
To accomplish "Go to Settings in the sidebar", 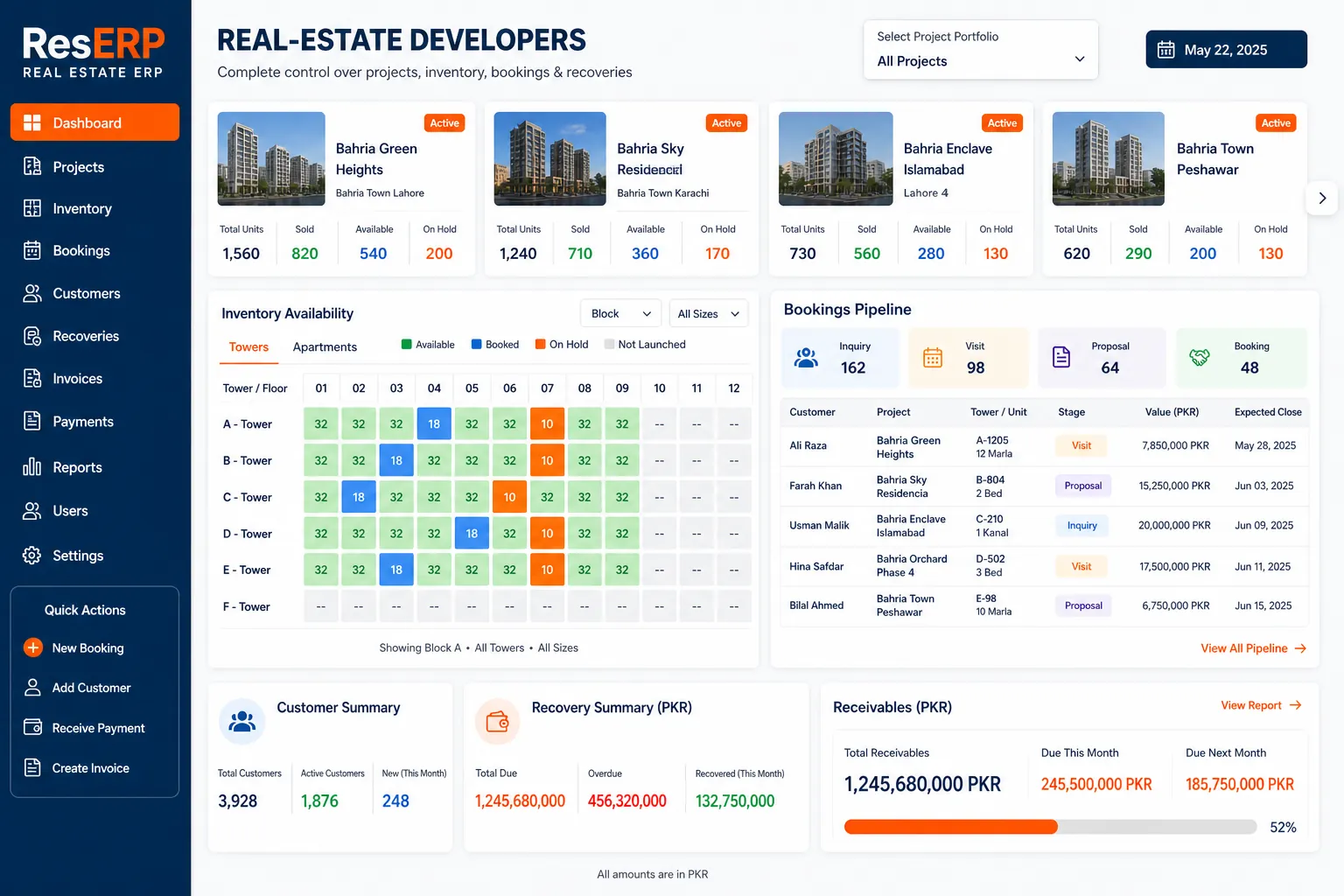I will click(94, 556).
